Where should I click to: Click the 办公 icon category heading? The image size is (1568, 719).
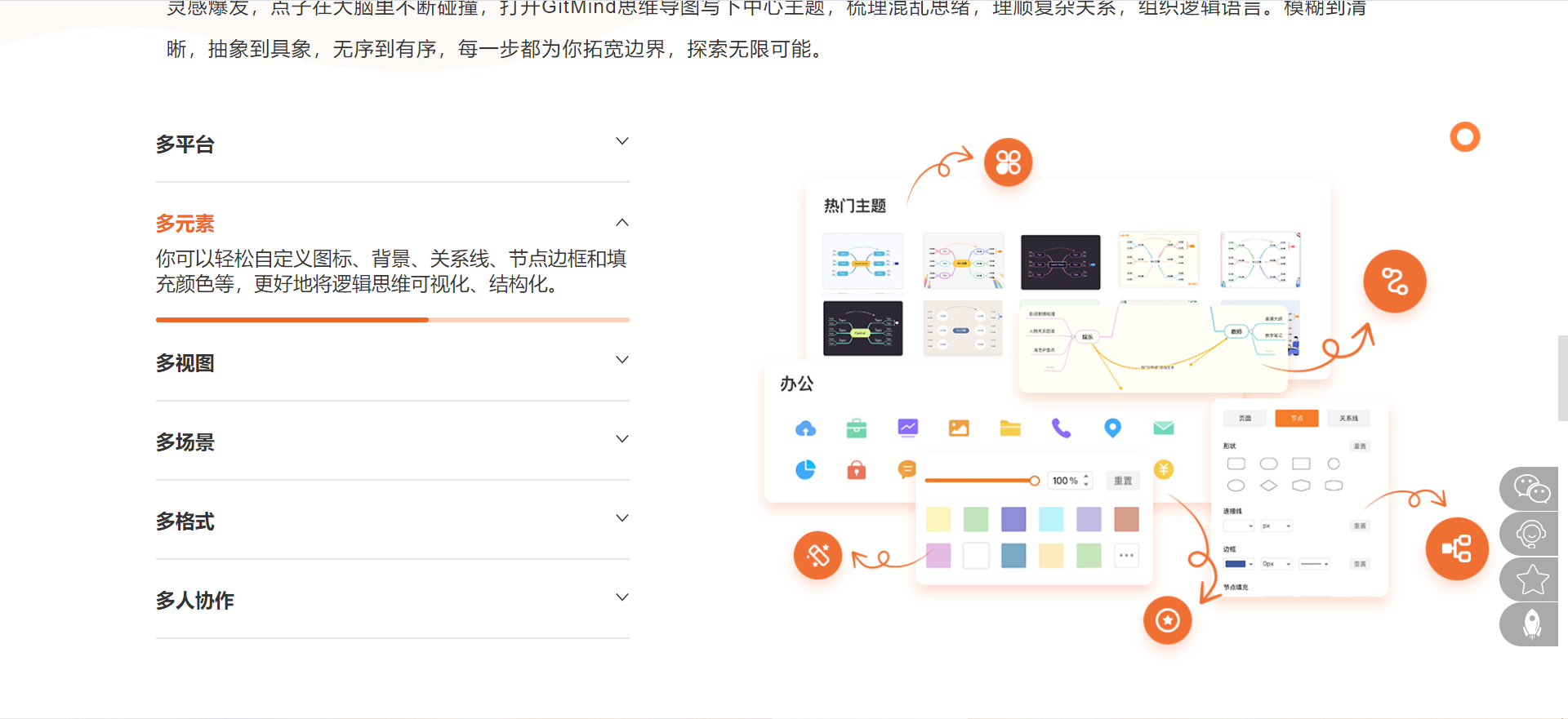coord(797,384)
